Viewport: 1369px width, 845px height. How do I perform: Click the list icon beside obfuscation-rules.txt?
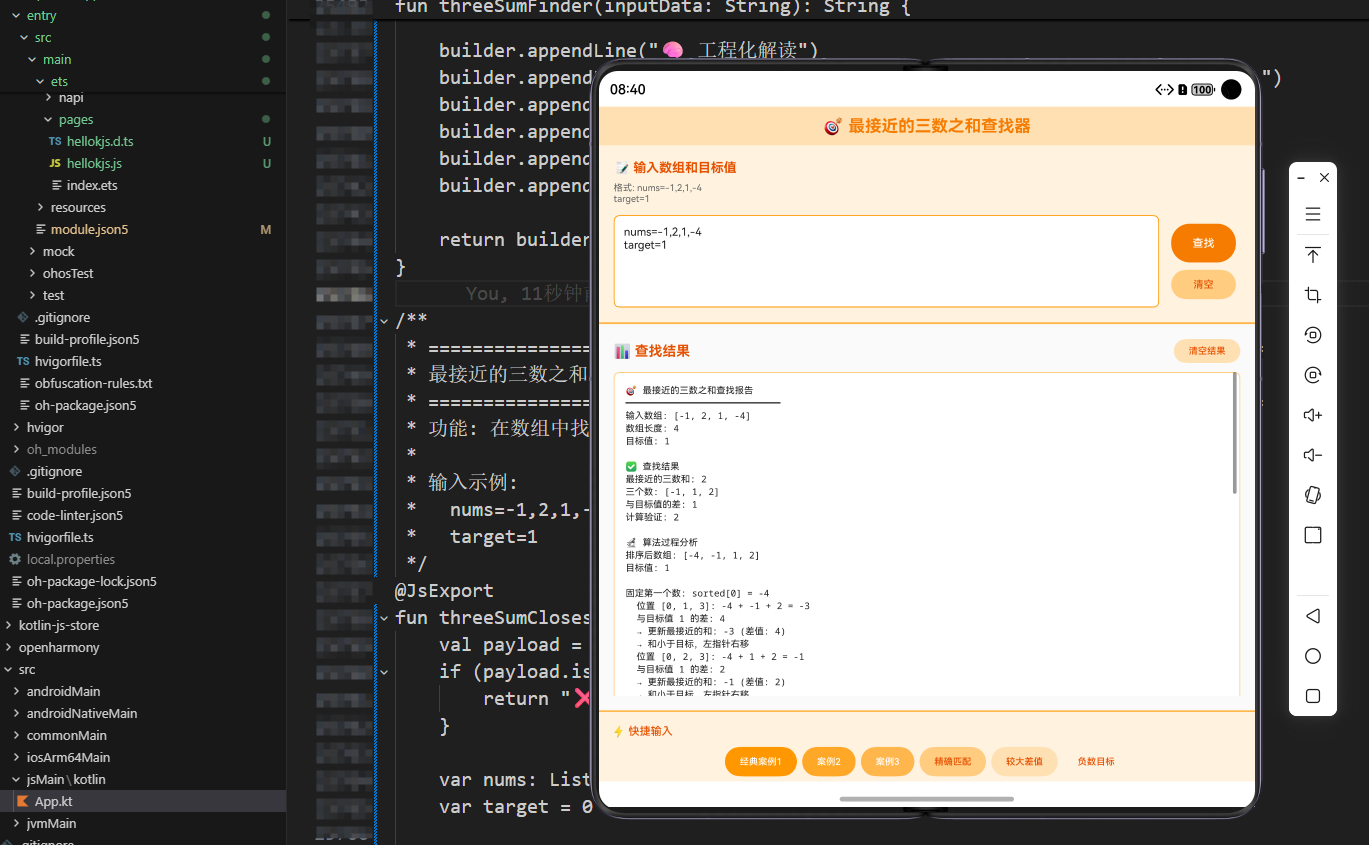27,383
